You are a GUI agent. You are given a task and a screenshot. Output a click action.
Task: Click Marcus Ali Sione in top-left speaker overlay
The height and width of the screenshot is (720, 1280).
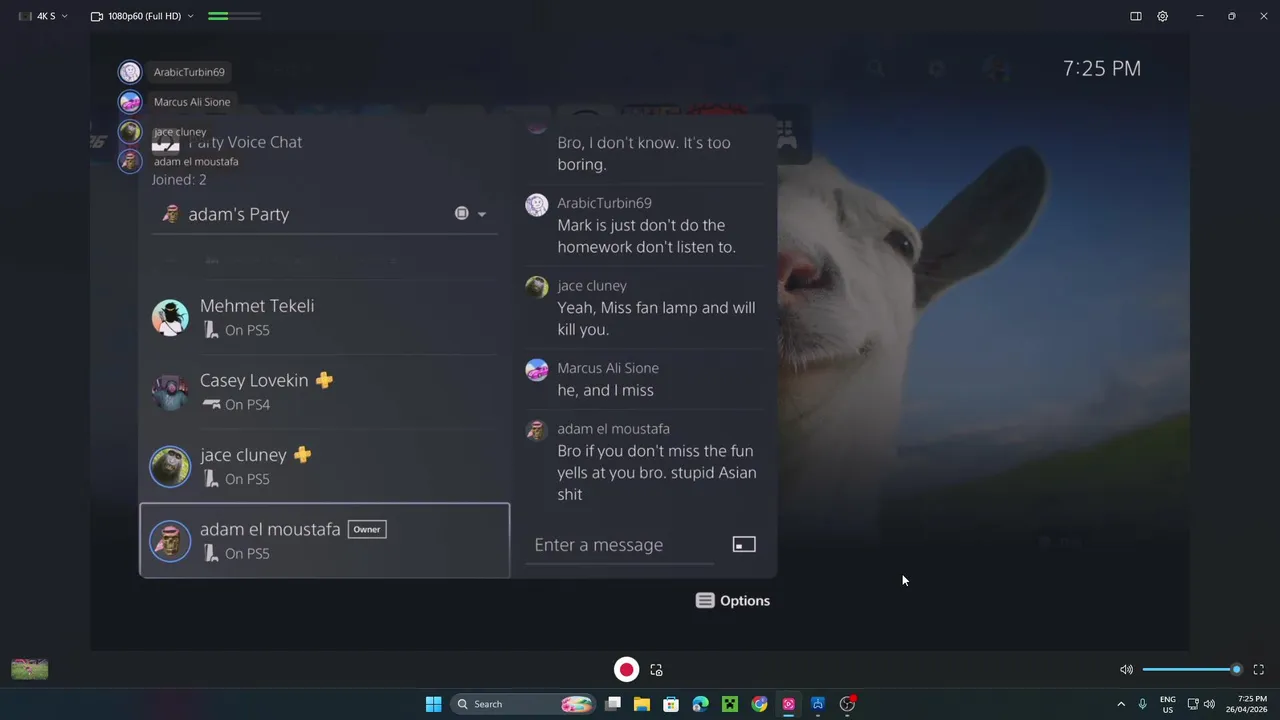[177, 102]
